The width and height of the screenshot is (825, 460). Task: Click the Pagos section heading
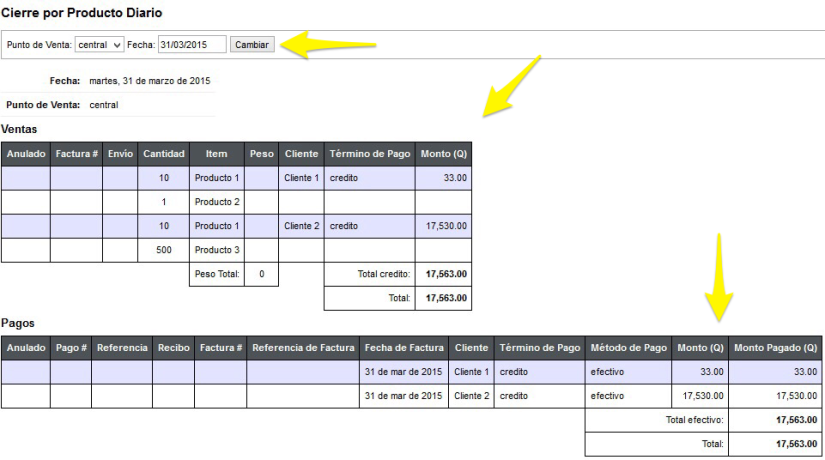coord(18,323)
